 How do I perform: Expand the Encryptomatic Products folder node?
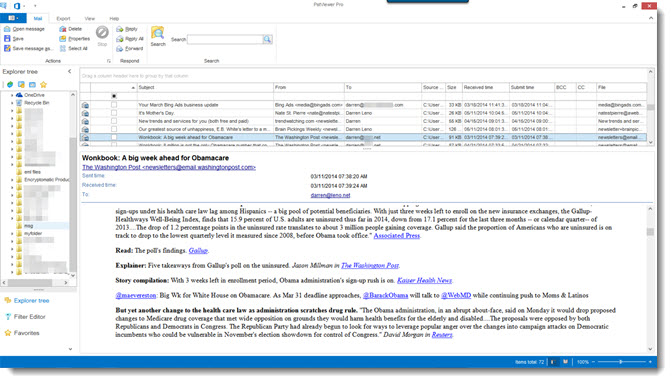click(12, 180)
